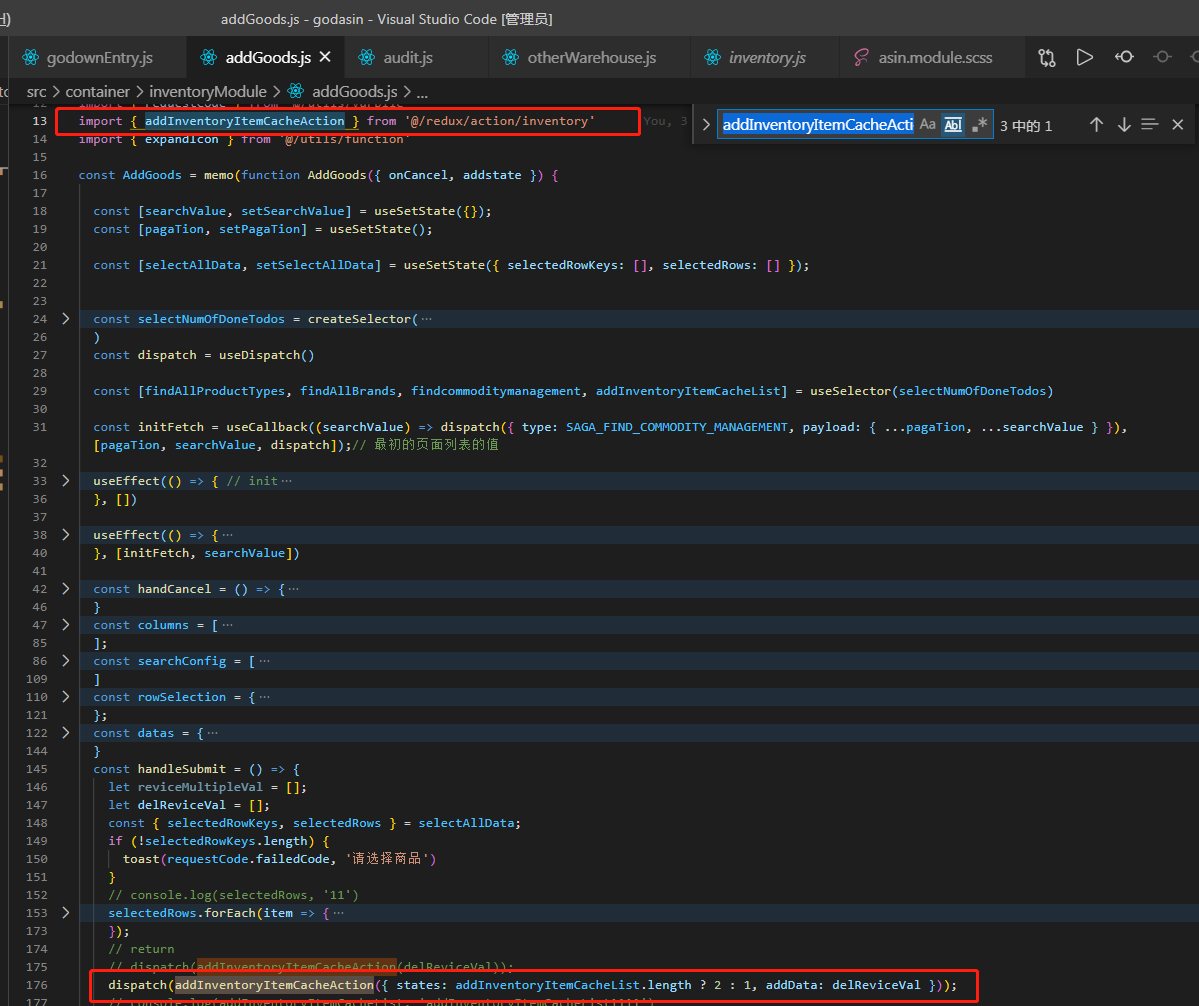The width and height of the screenshot is (1199, 1006).
Task: Click line number 16 in gutter
Action: coord(40,175)
